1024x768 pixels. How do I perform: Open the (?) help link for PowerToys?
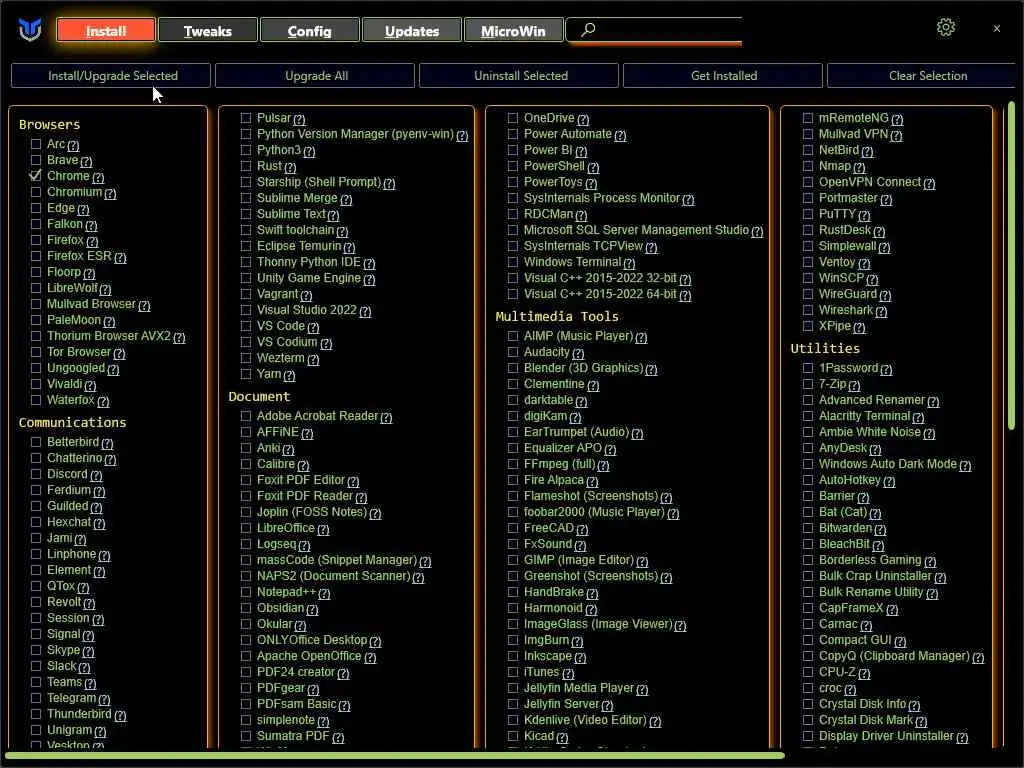point(591,184)
